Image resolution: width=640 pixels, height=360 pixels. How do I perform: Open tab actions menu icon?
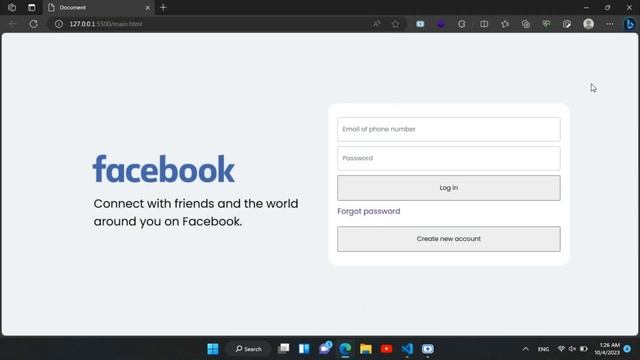click(x=31, y=7)
